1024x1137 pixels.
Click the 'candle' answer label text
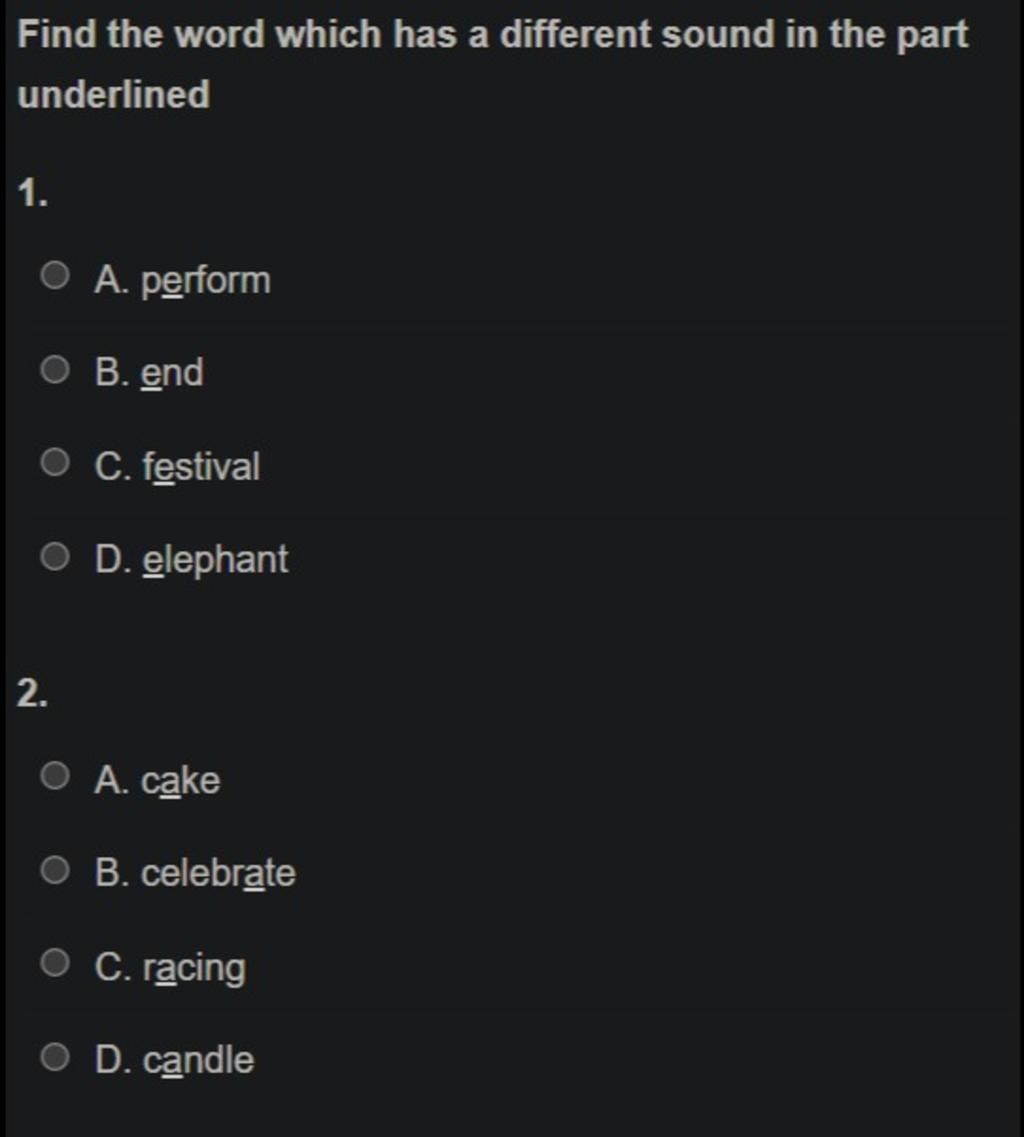pyautogui.click(x=199, y=1060)
